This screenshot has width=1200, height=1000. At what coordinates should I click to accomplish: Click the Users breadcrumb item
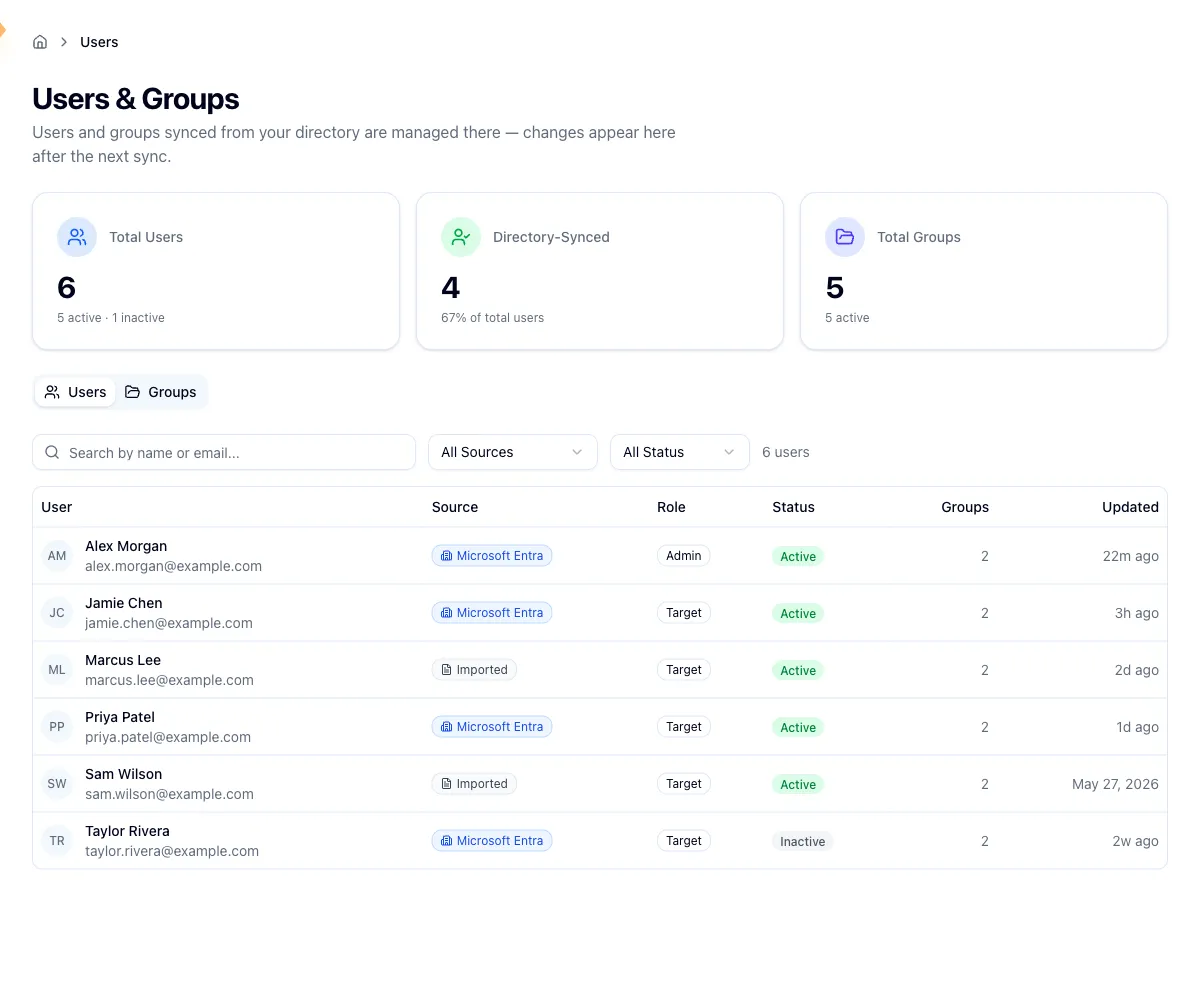[x=99, y=42]
